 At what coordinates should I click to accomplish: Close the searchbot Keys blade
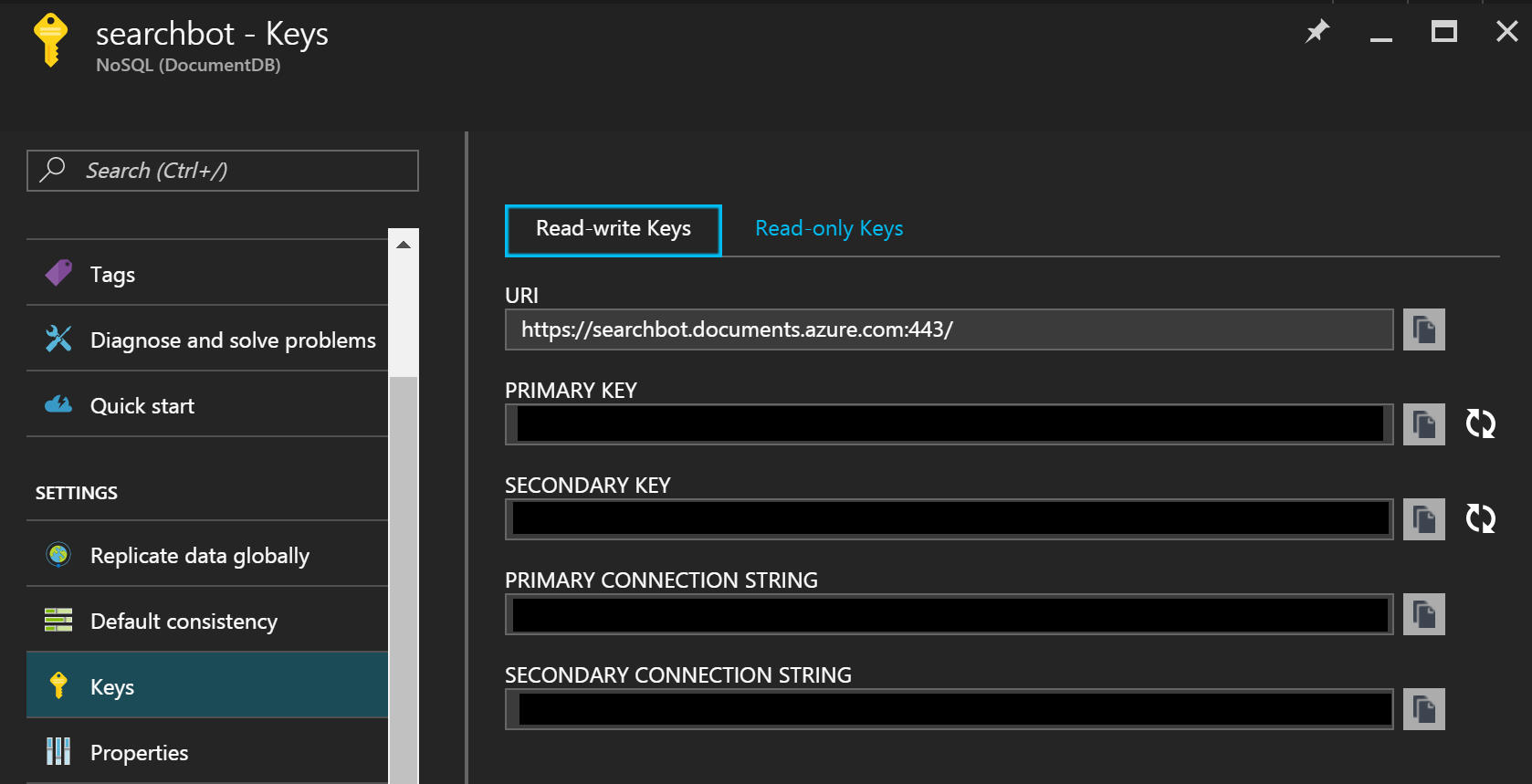point(1507,32)
